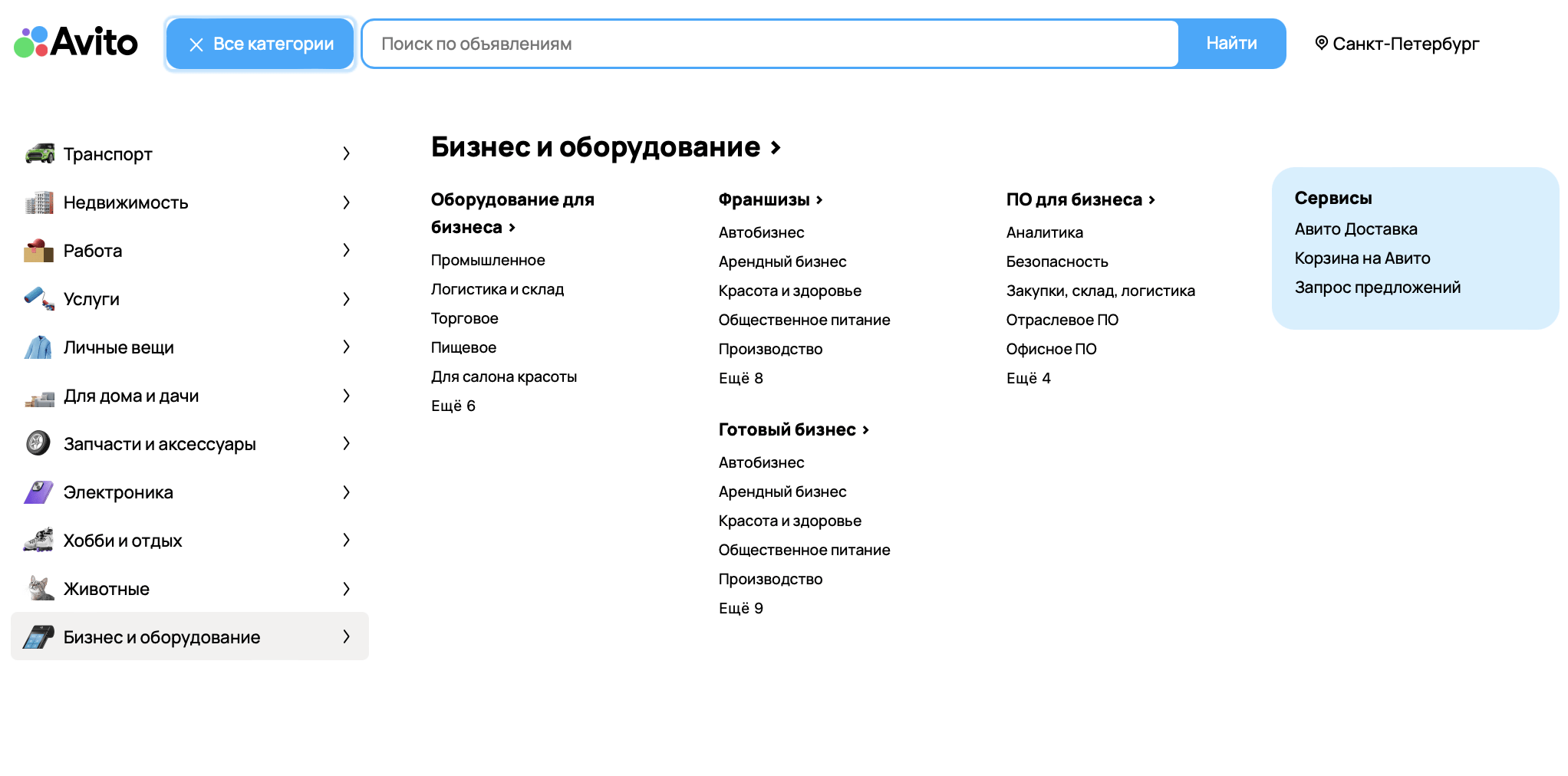Open Производство under Готовый бизнес

(x=770, y=579)
